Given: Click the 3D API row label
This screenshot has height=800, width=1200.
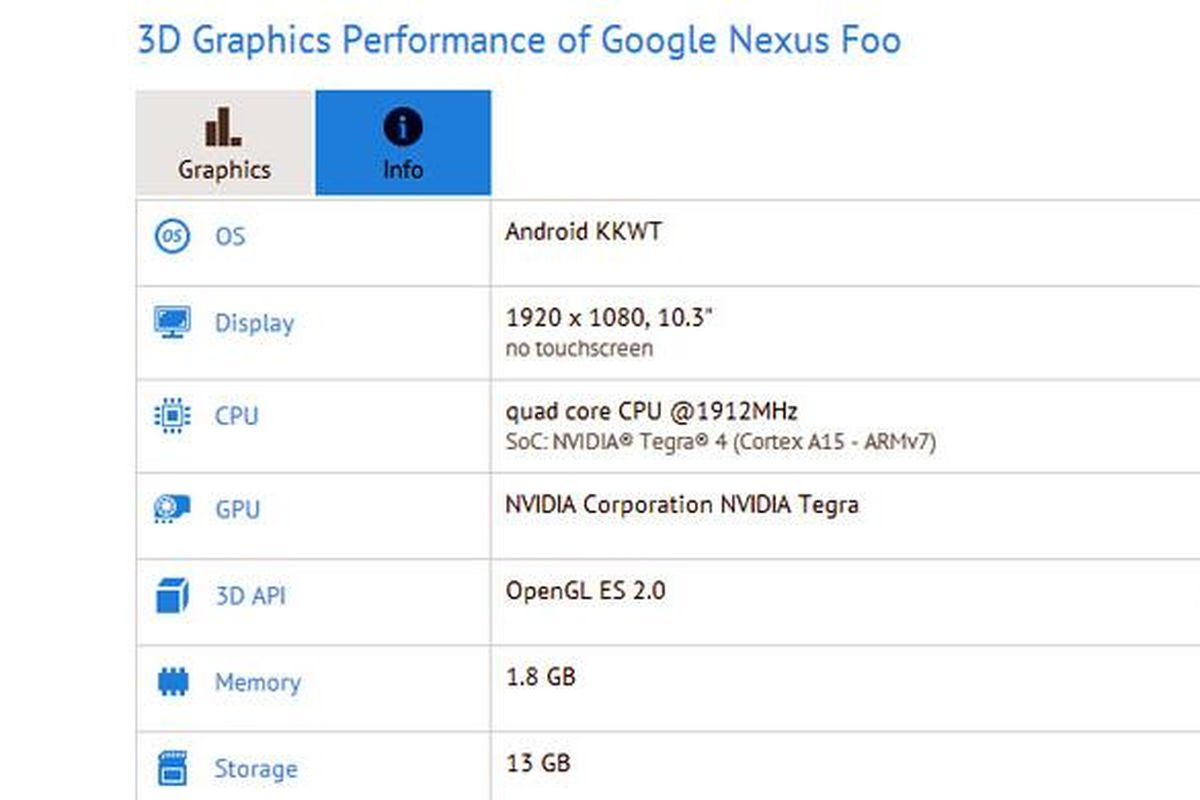Looking at the screenshot, I should click(x=250, y=596).
